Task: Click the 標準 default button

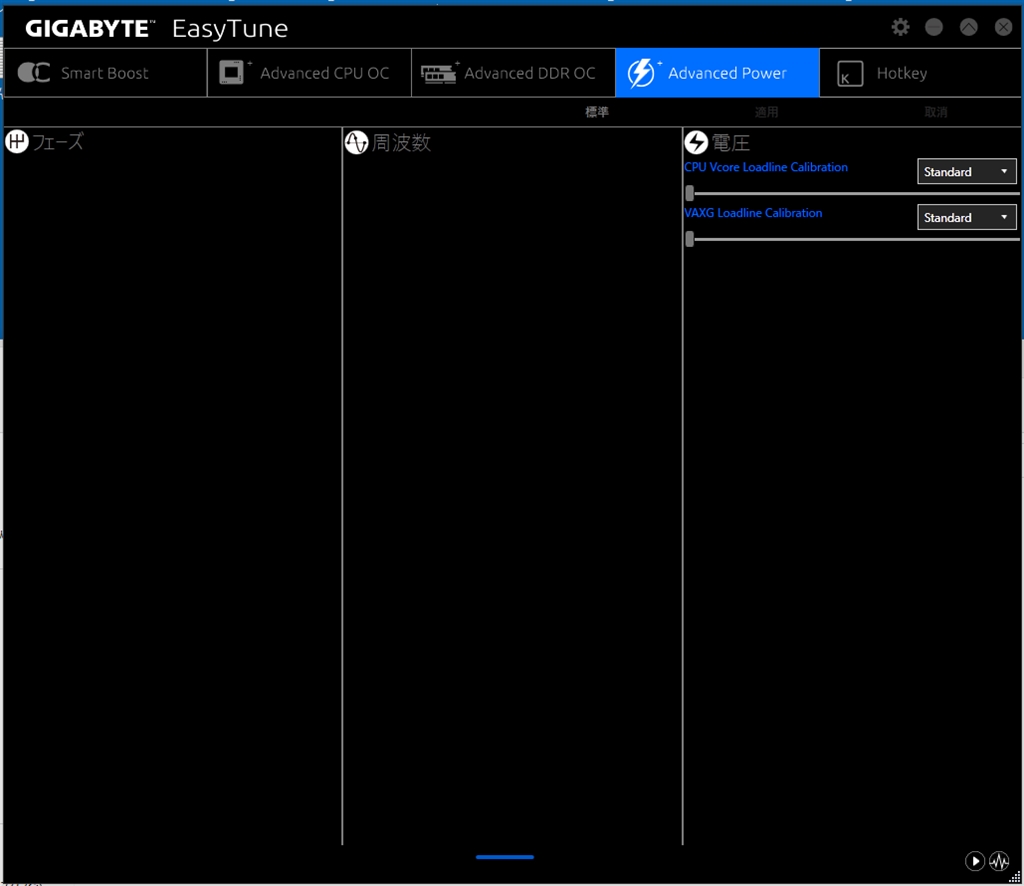Action: click(597, 112)
